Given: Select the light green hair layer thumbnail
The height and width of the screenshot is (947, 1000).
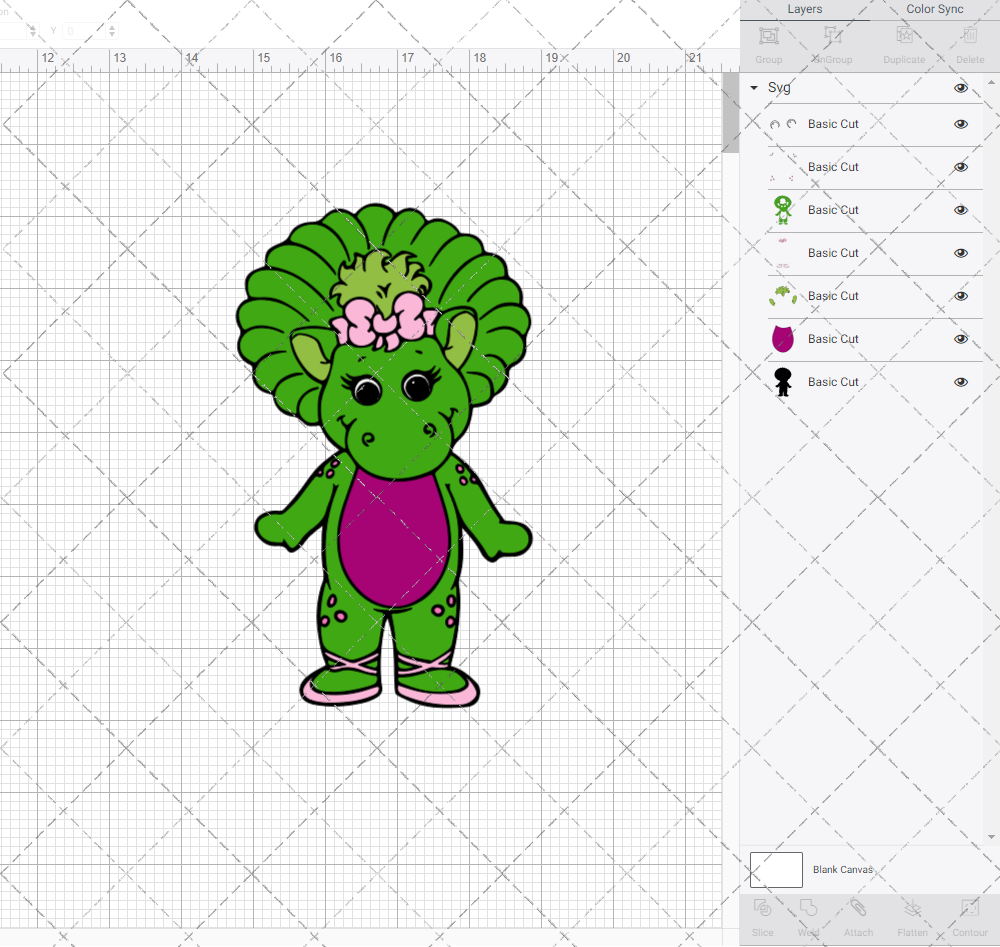Looking at the screenshot, I should pyautogui.click(x=783, y=296).
